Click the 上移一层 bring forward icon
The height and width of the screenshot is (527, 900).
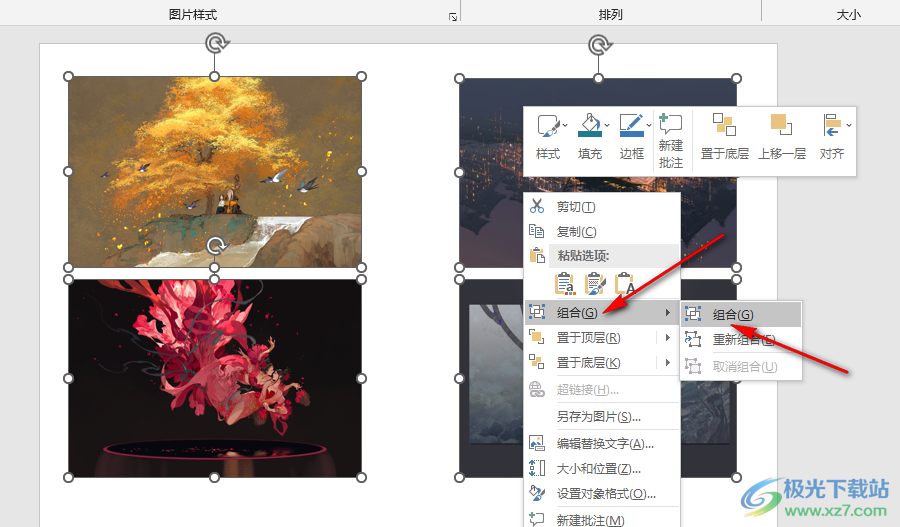point(781,124)
